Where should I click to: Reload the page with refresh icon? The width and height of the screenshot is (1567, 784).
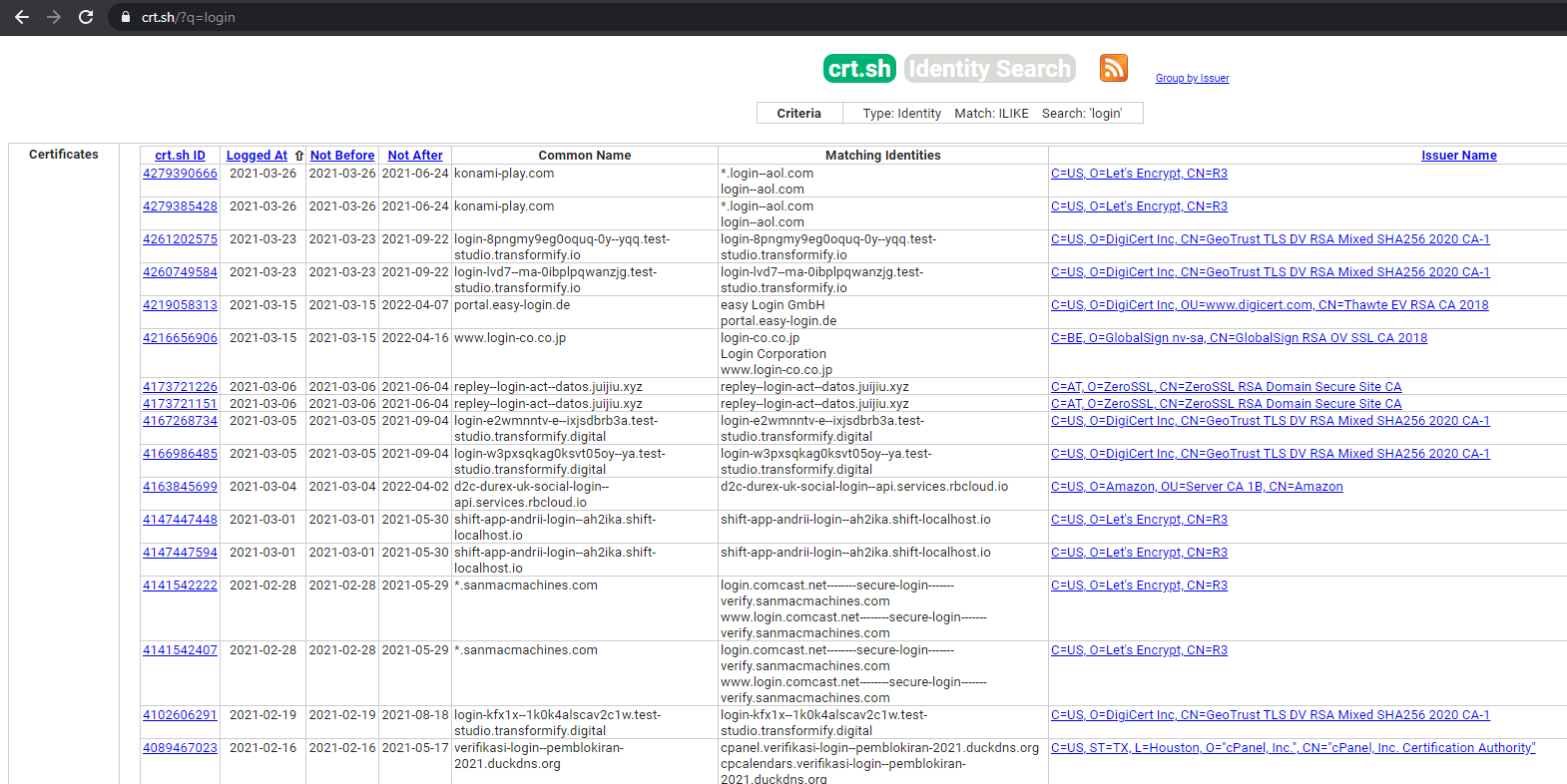point(86,17)
